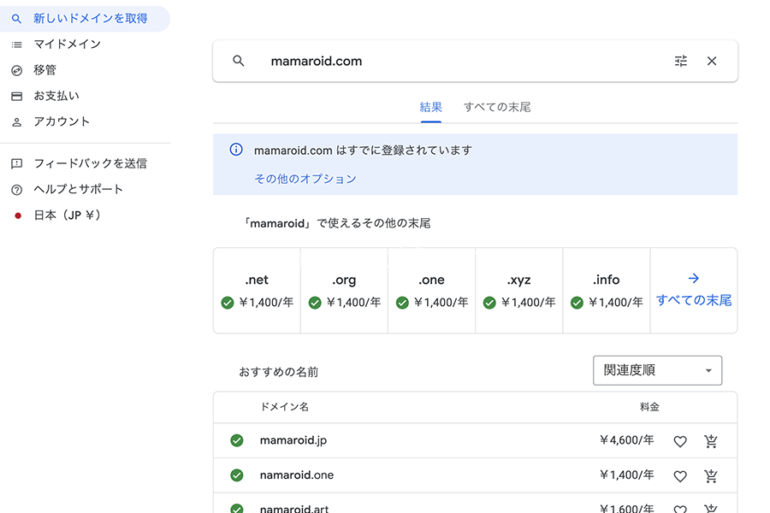Open マイドメイン in sidebar
Image resolution: width=770 pixels, height=513 pixels.
tap(67, 44)
